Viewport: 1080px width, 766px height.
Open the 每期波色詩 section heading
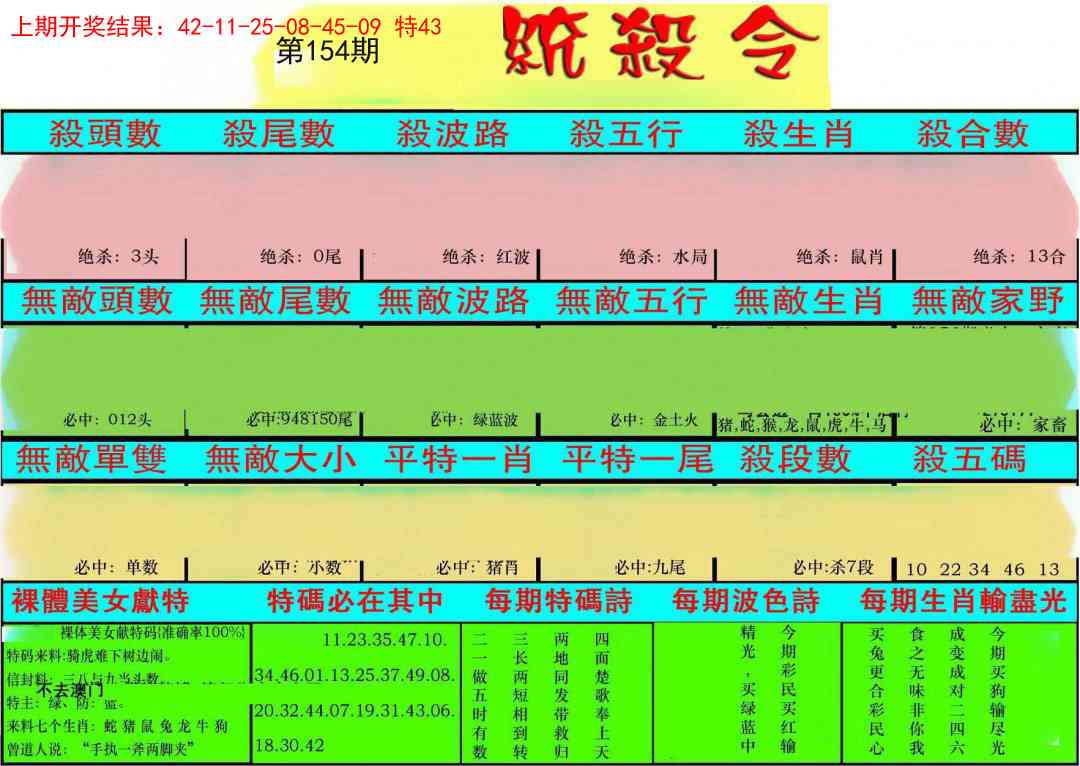click(x=745, y=602)
